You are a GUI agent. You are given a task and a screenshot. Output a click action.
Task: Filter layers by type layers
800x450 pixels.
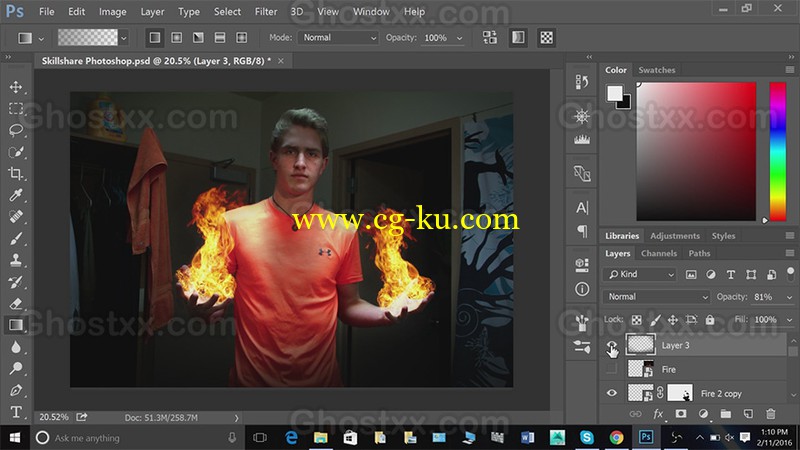731,274
